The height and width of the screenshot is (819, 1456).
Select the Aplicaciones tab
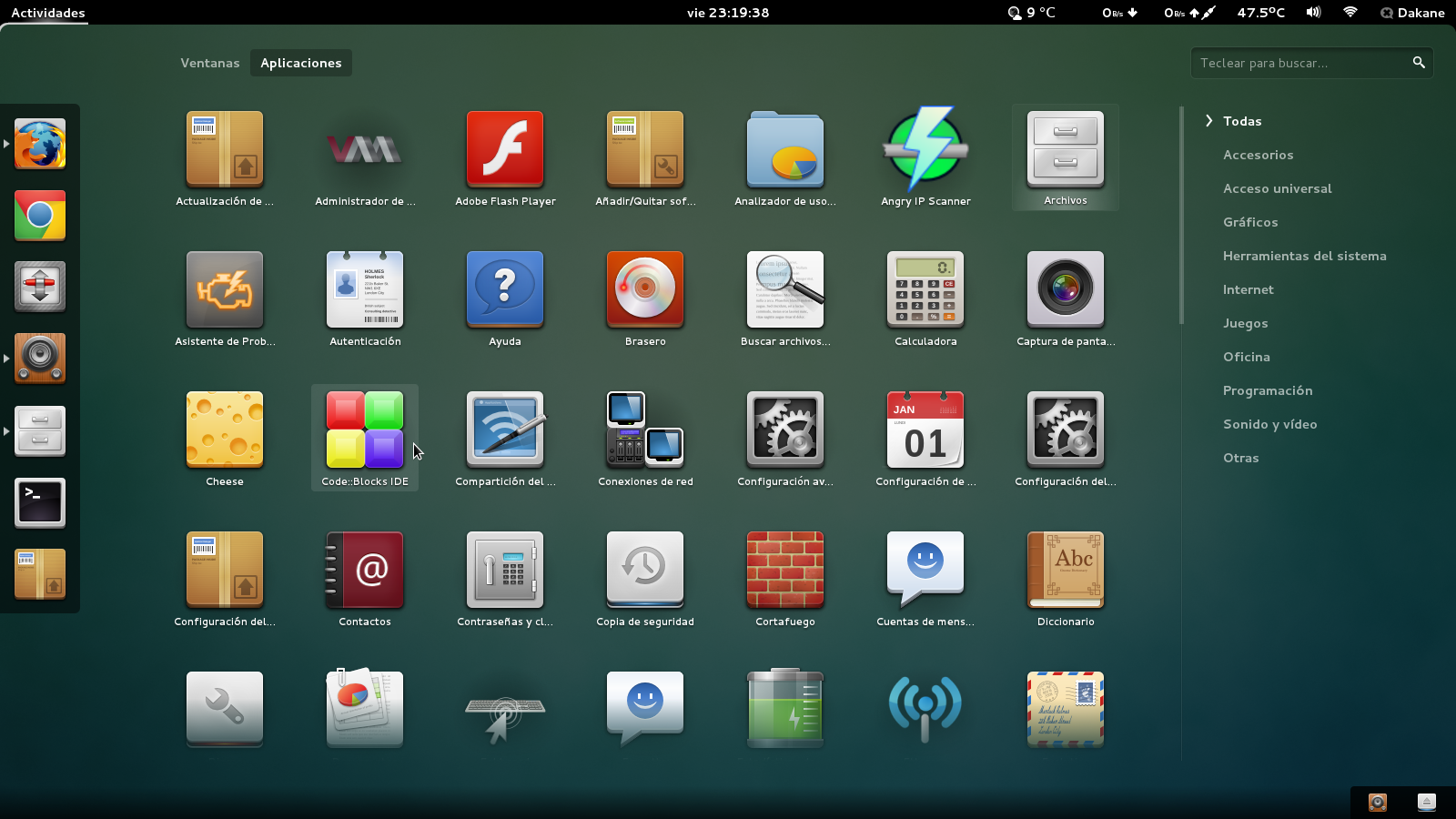click(x=301, y=63)
